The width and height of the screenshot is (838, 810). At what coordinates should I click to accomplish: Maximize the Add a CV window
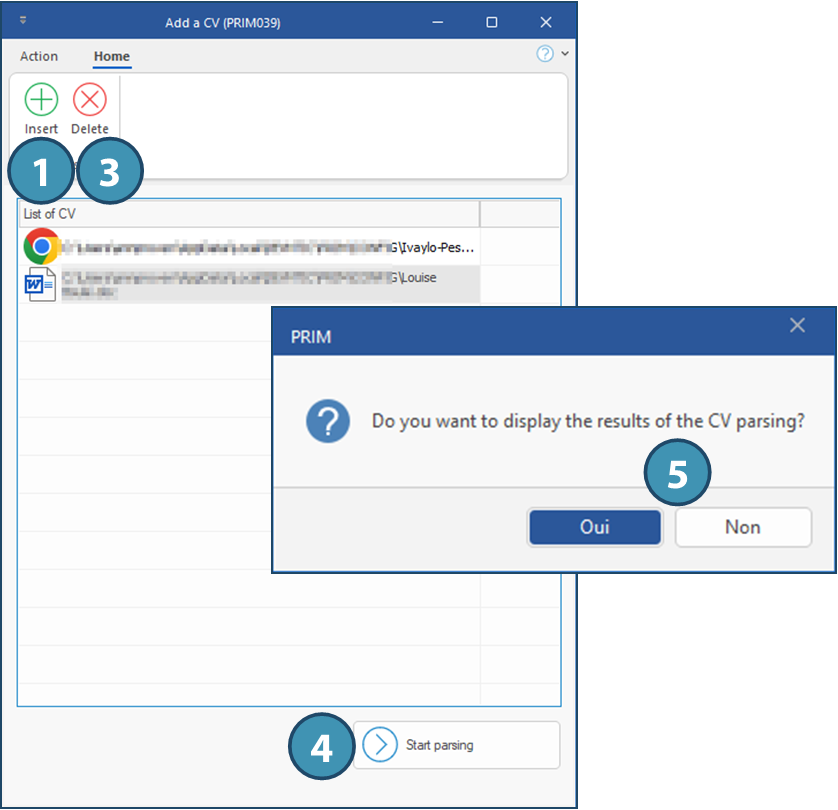pyautogui.click(x=491, y=22)
